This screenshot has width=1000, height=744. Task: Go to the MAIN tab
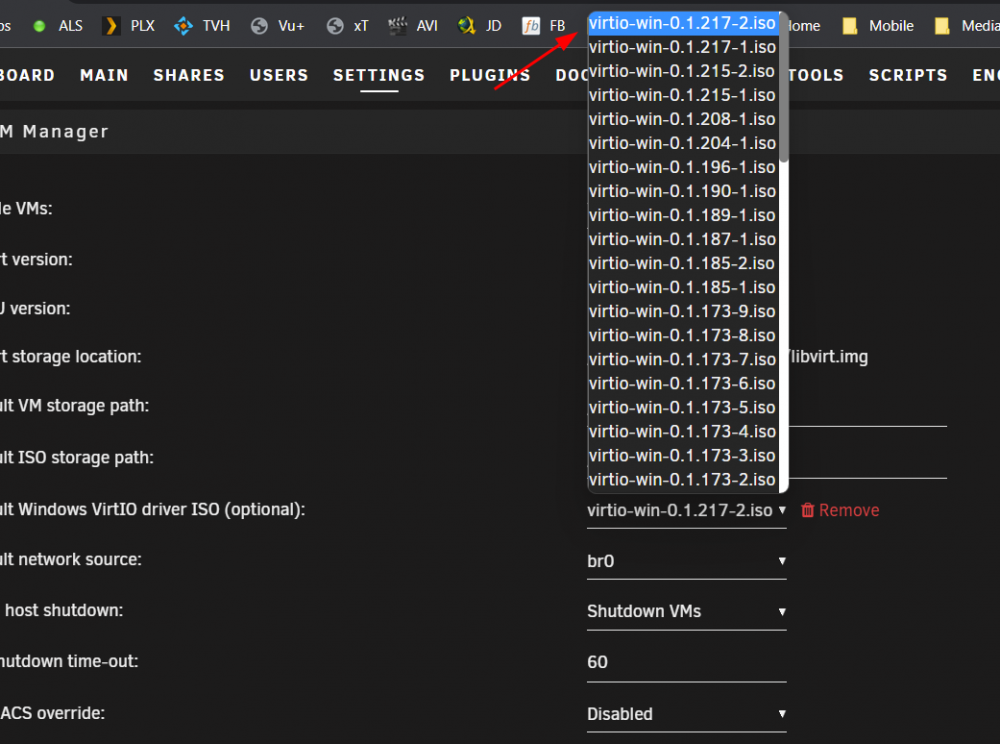[104, 75]
